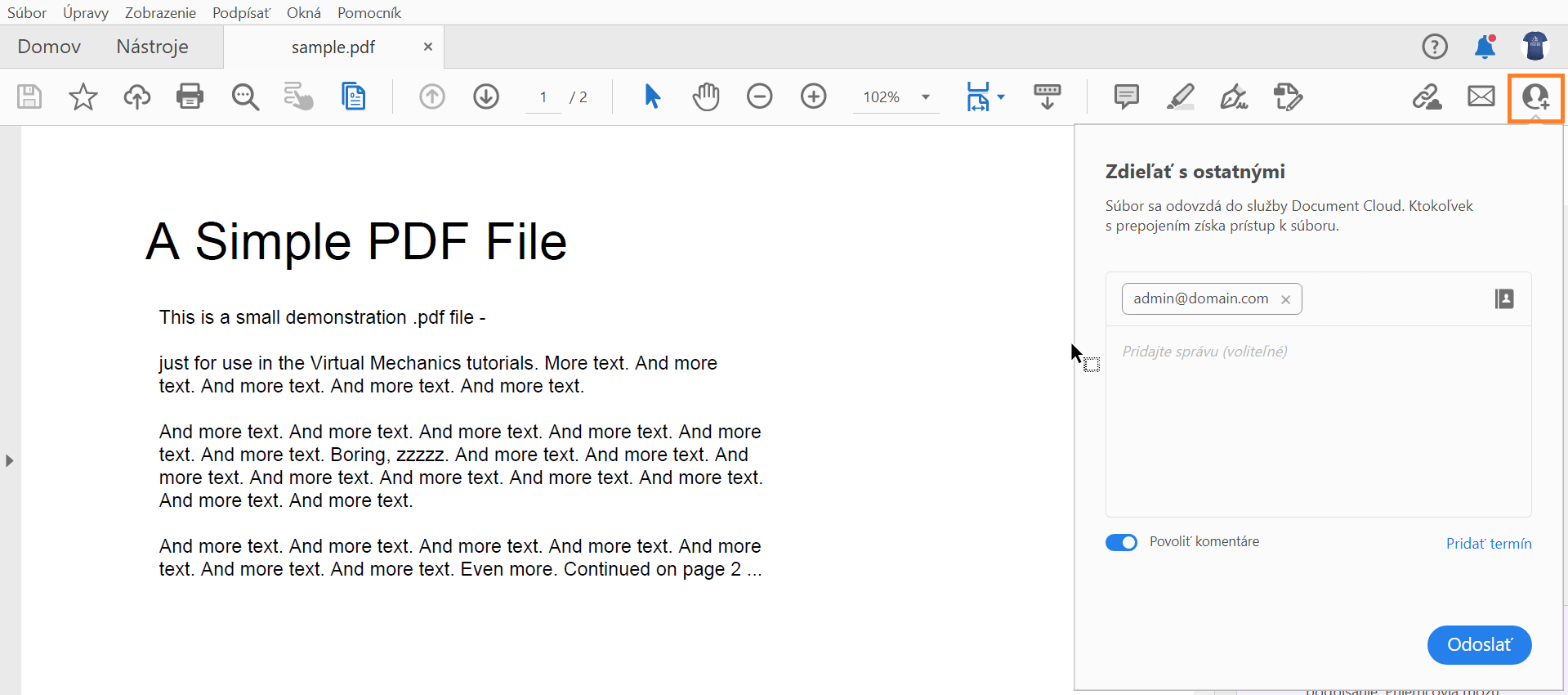Open the Zobrazenie menu

pos(160,12)
